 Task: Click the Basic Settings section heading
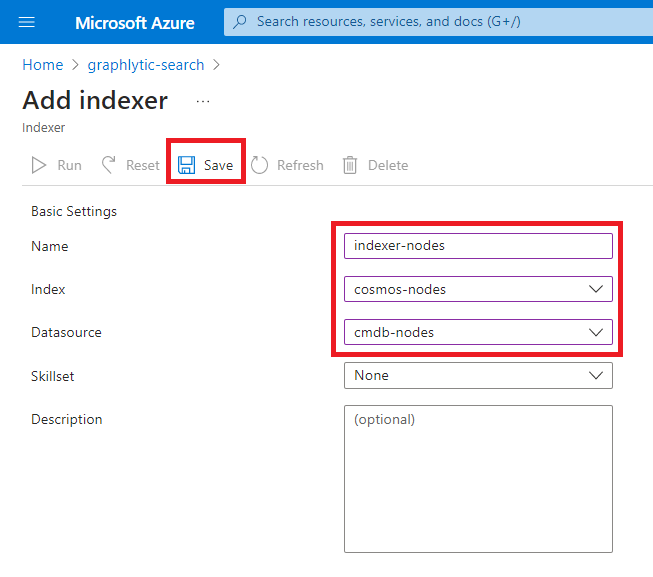click(74, 211)
